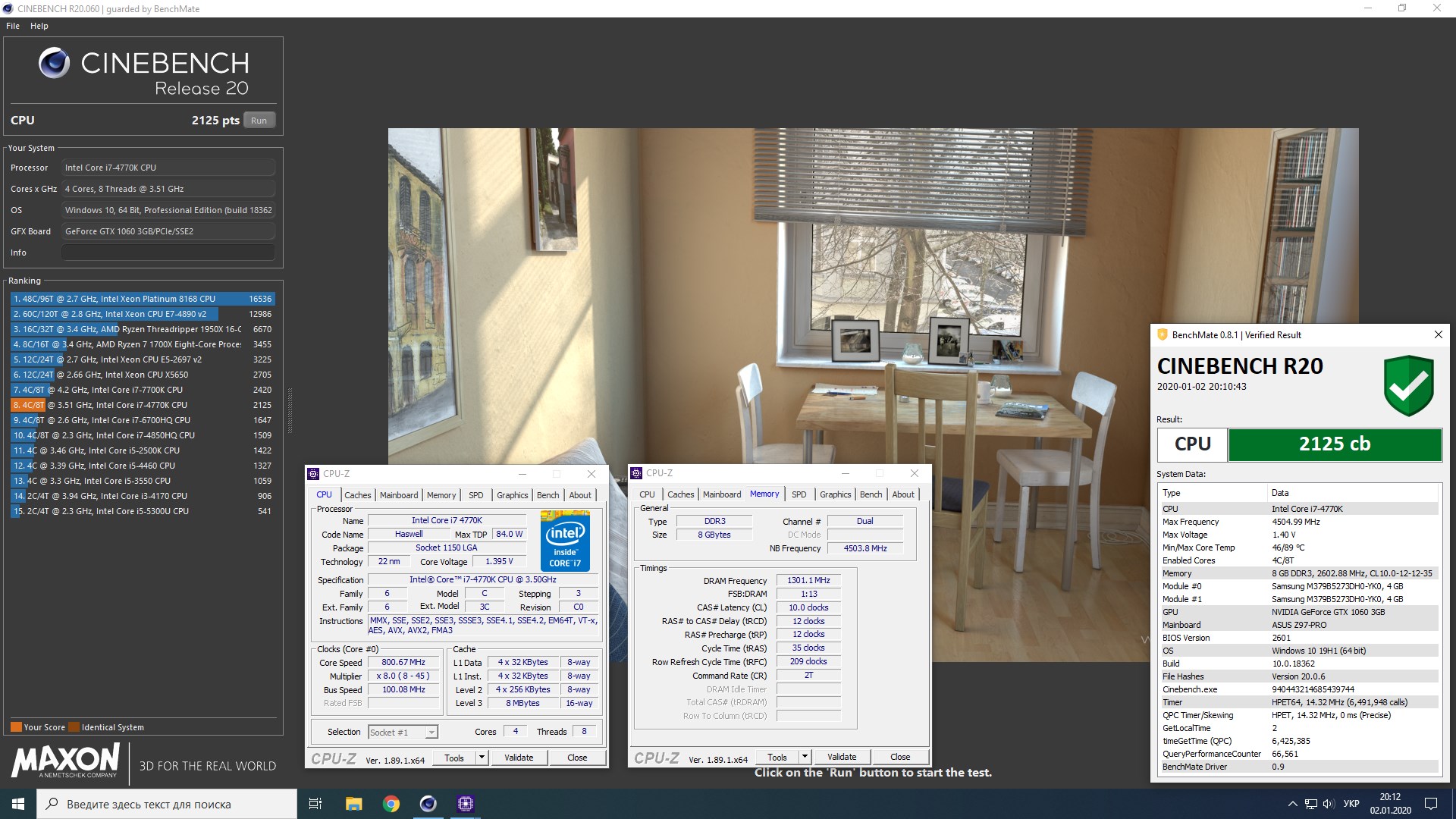Click Close button in right CPU-Z window

coord(900,757)
